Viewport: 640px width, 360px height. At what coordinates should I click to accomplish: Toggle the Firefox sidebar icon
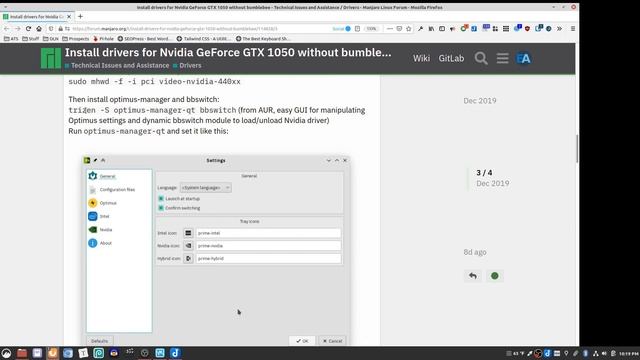pyautogui.click(x=442, y=29)
